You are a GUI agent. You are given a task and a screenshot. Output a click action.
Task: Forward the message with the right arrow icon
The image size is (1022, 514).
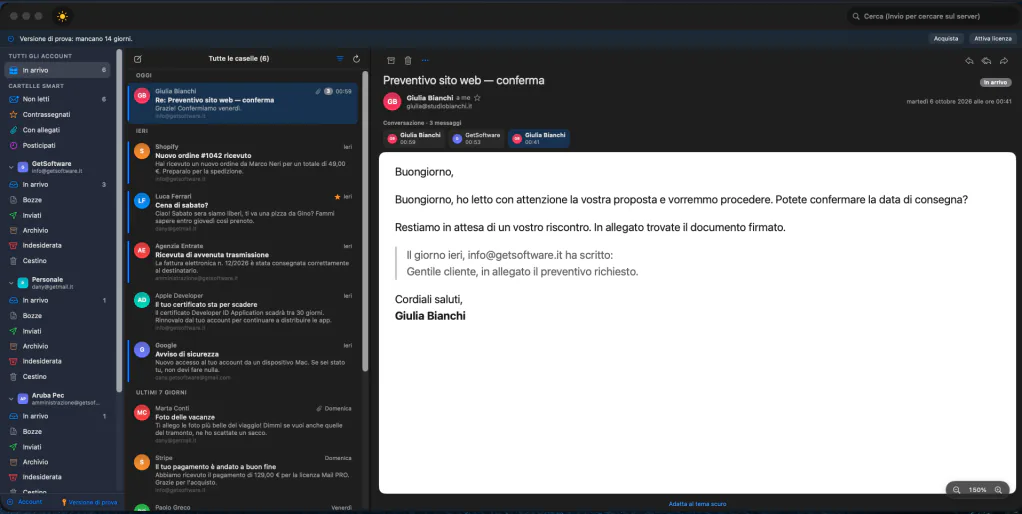[x=1004, y=61]
